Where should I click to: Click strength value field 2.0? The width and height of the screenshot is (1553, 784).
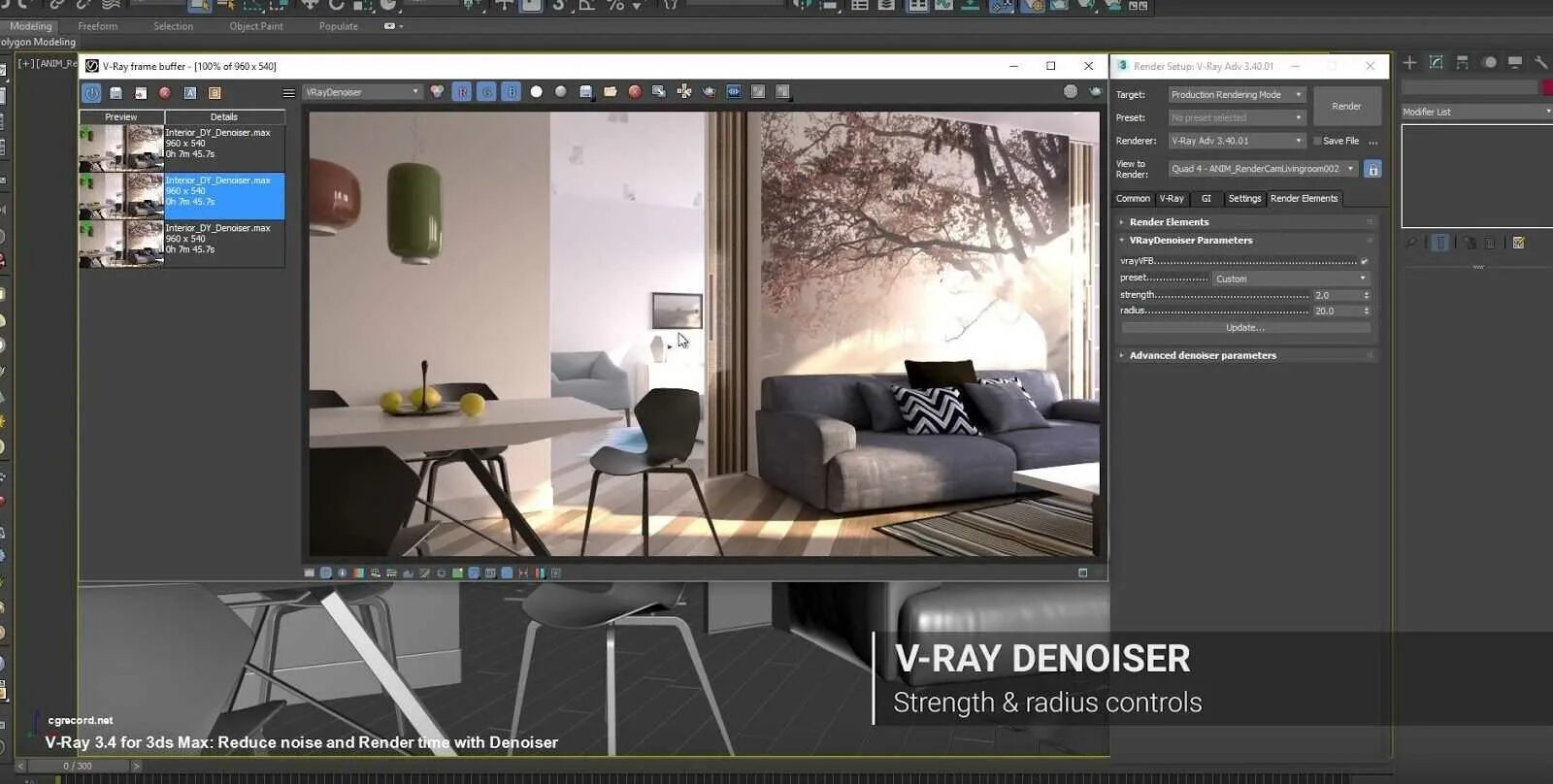coord(1337,295)
